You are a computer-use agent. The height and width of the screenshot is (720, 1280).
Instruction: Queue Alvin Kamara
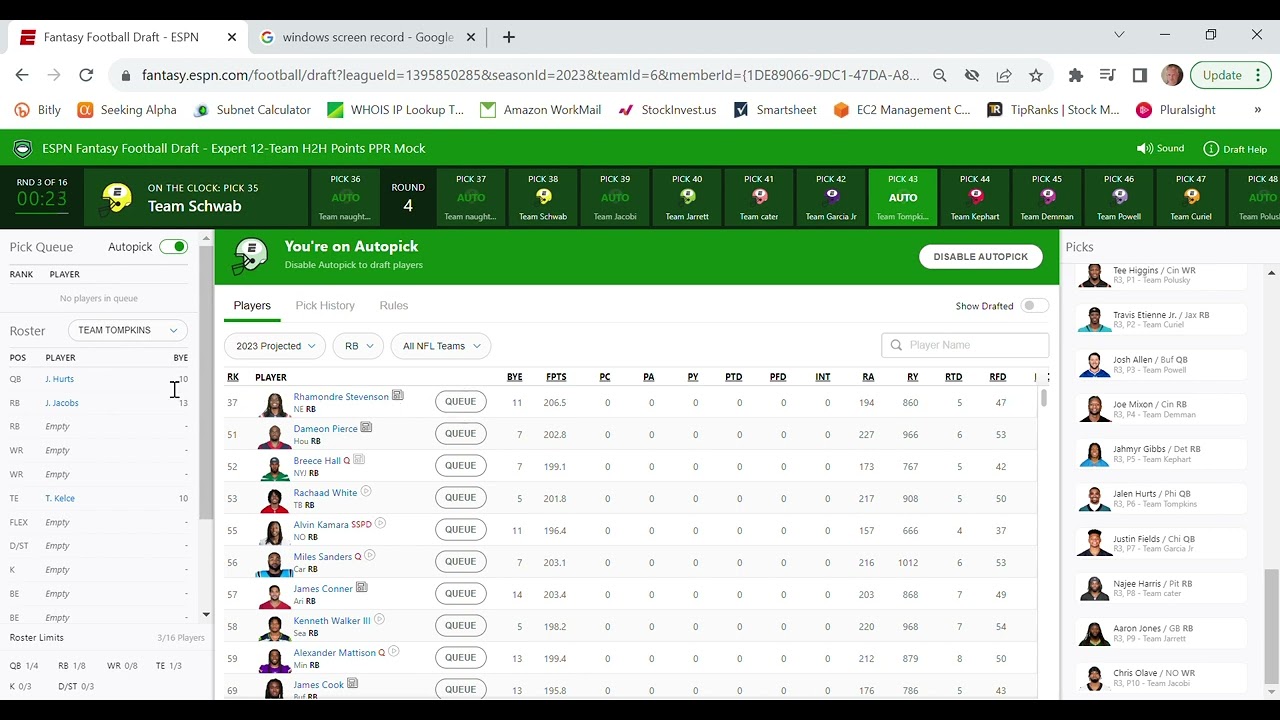[461, 530]
